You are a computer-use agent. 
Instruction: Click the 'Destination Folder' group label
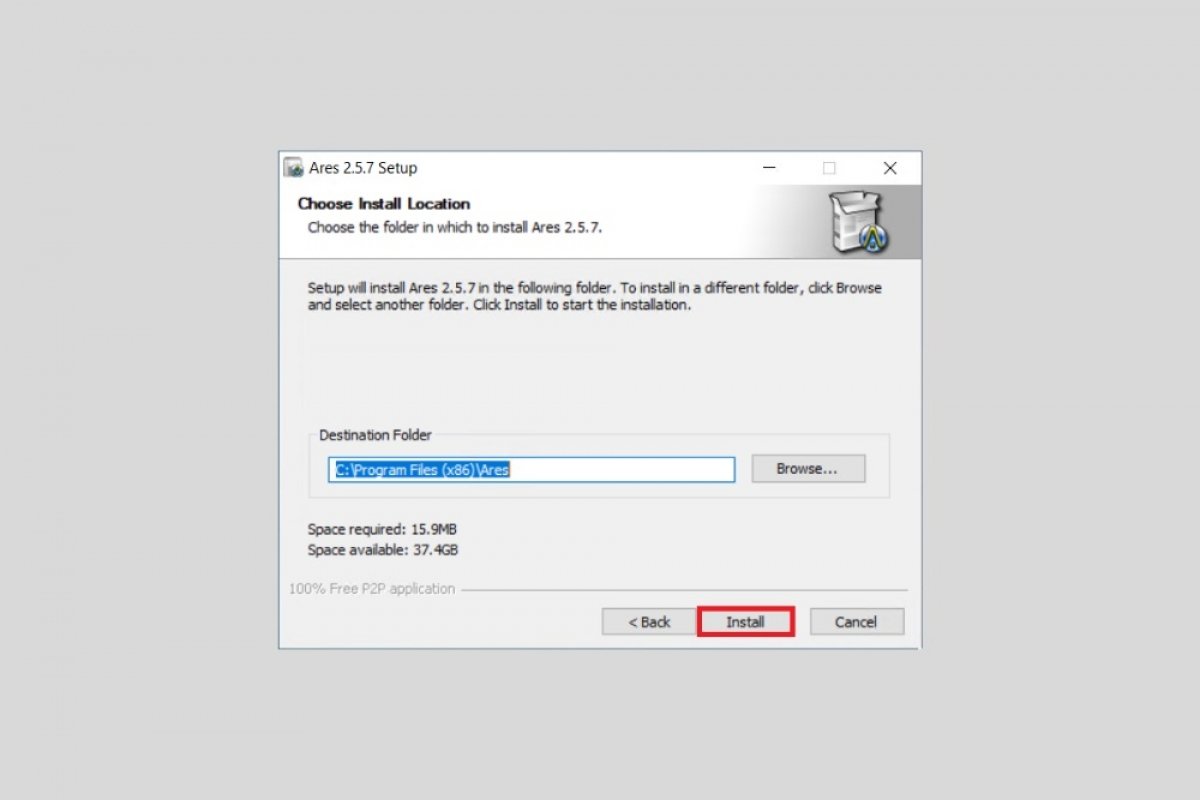[375, 435]
